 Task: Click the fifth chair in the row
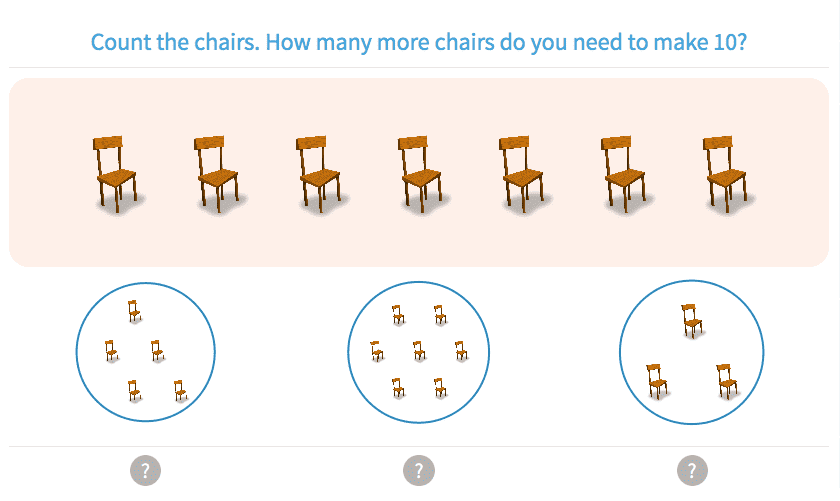522,174
